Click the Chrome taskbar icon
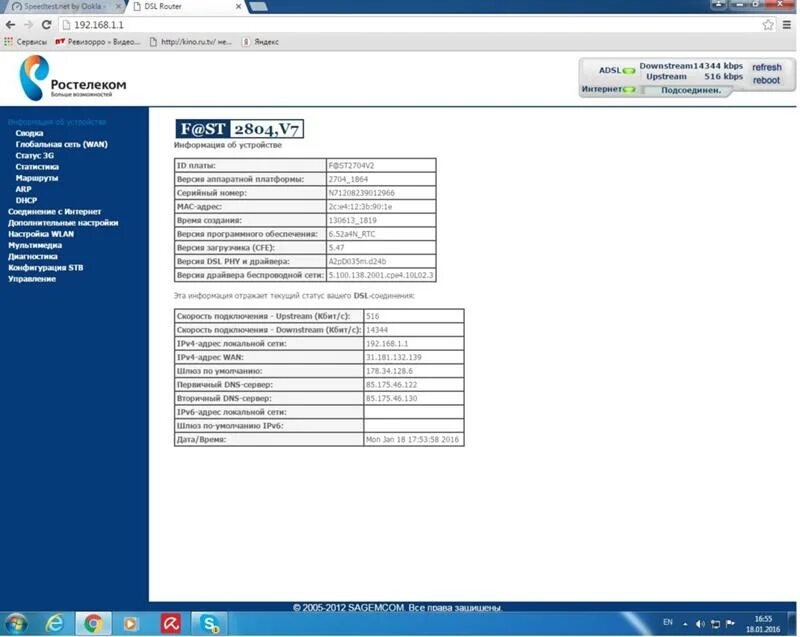This screenshot has width=800, height=637. (x=93, y=623)
